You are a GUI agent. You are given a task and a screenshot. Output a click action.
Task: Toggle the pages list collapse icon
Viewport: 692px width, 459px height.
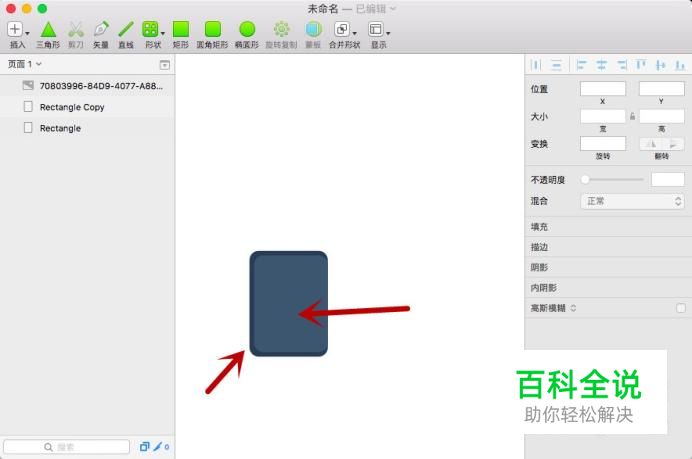[x=165, y=65]
